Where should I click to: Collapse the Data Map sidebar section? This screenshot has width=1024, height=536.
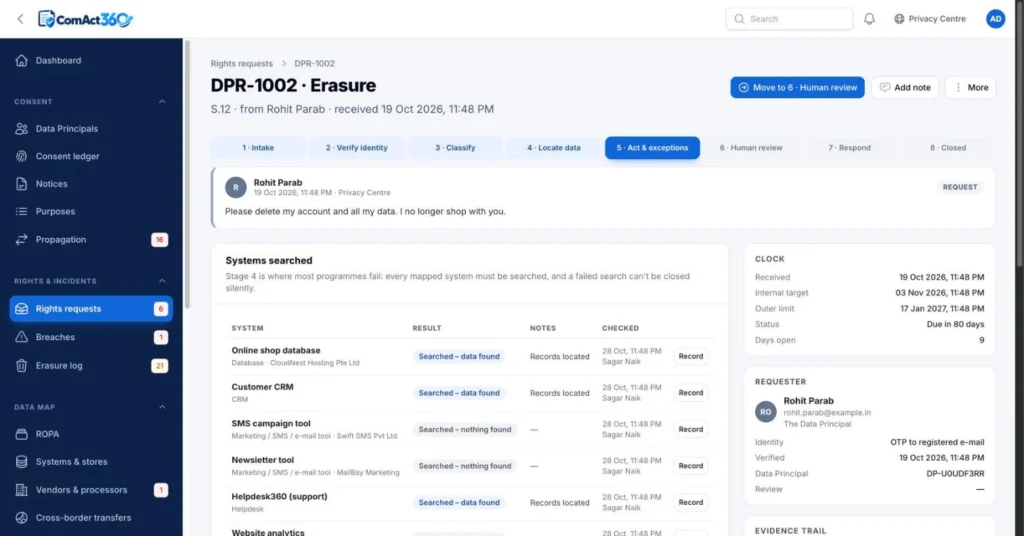click(162, 407)
